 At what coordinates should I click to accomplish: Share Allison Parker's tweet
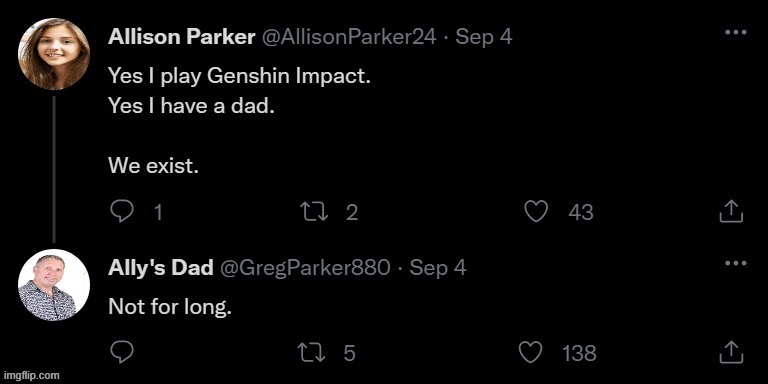pos(731,211)
